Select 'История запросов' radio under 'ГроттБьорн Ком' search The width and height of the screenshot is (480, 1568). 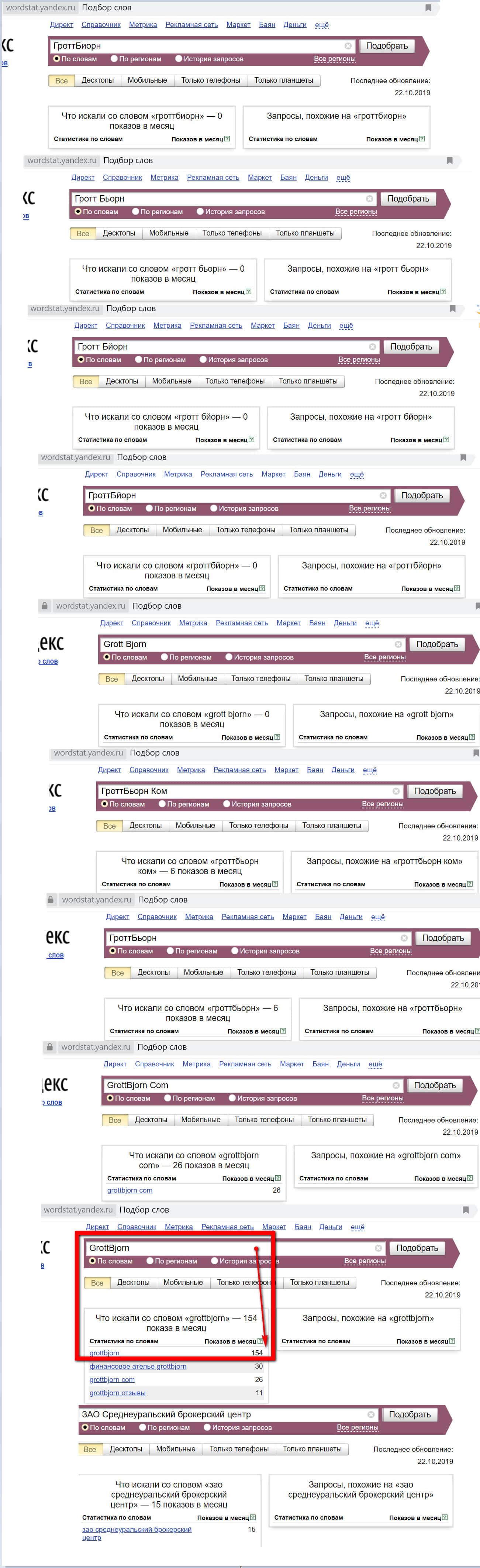[226, 804]
